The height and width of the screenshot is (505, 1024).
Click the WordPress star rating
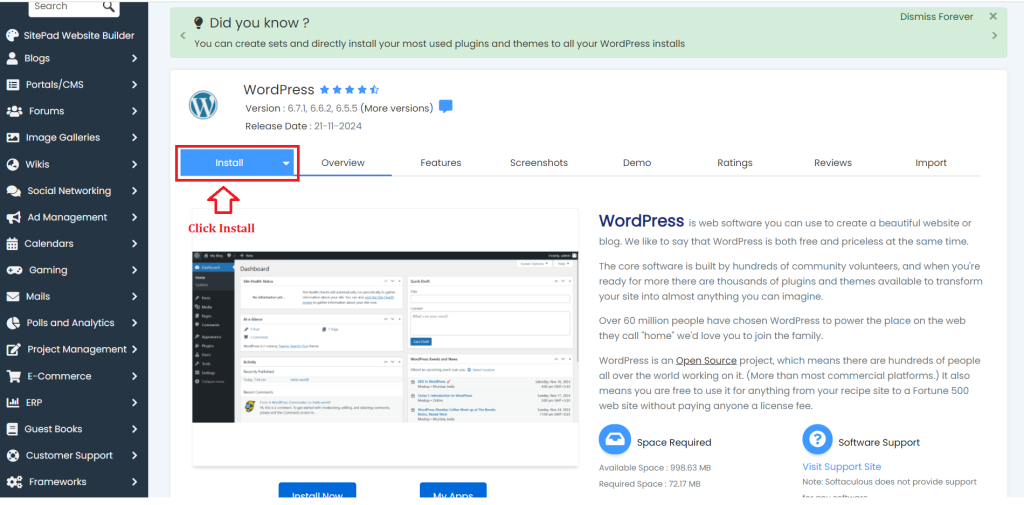(349, 90)
